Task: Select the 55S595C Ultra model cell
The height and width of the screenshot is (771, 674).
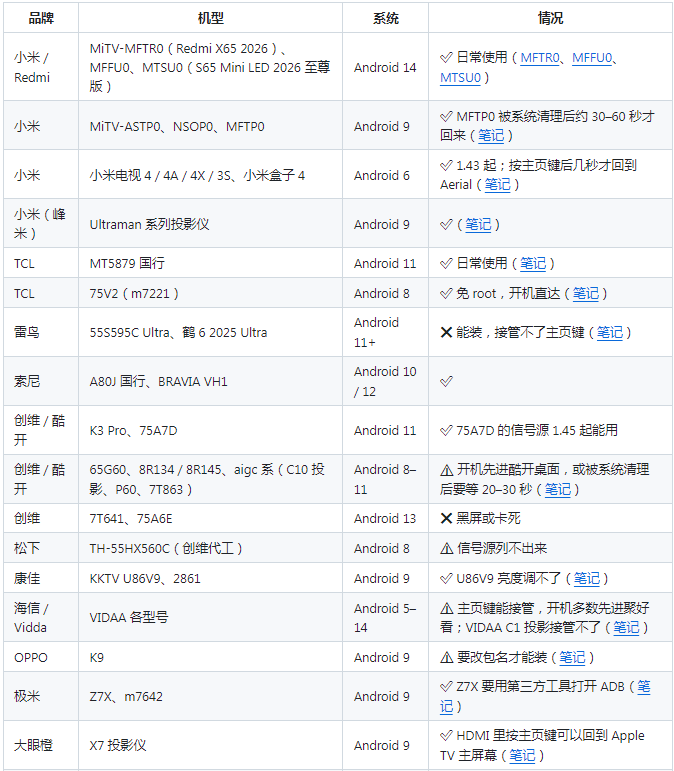Action: (210, 332)
